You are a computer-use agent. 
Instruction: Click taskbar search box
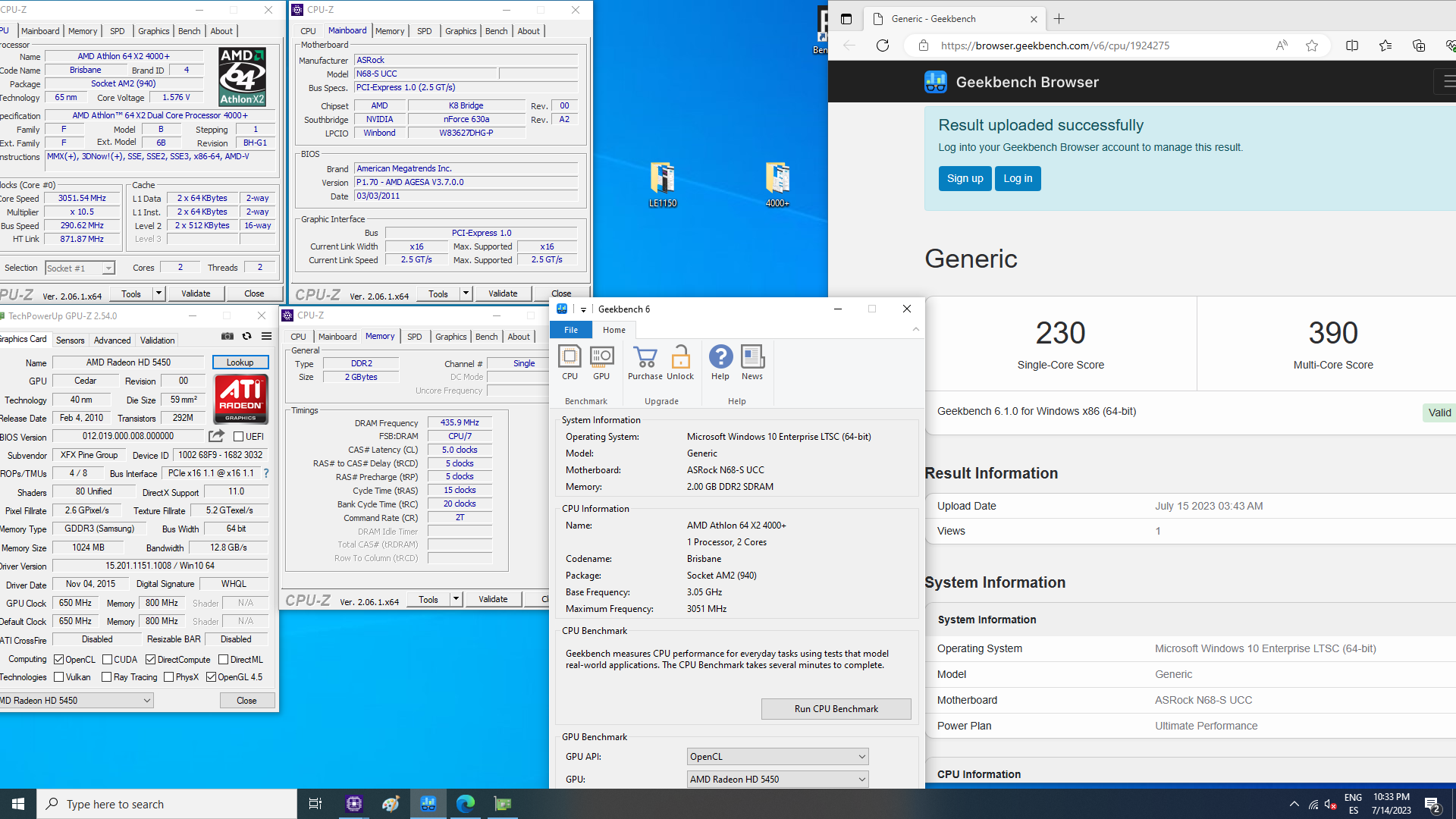pyautogui.click(x=167, y=804)
